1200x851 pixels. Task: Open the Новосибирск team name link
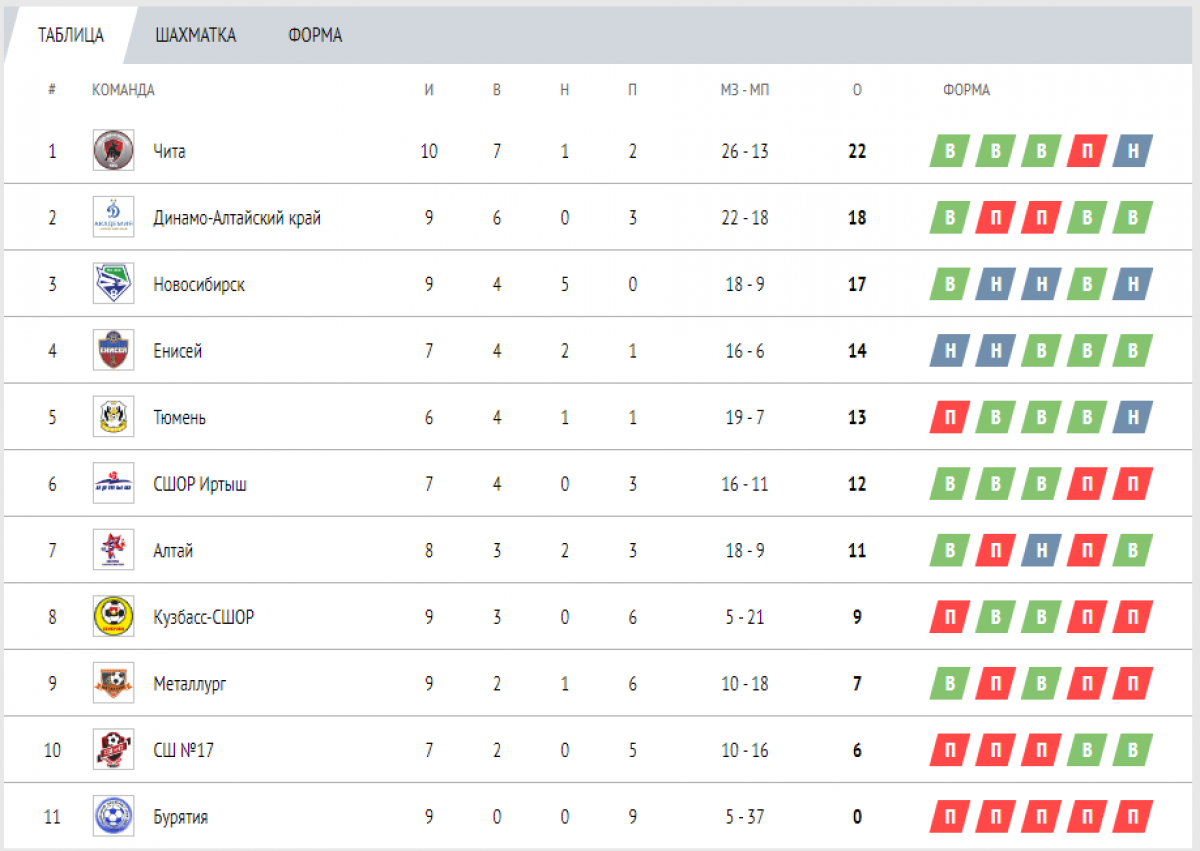(199, 285)
